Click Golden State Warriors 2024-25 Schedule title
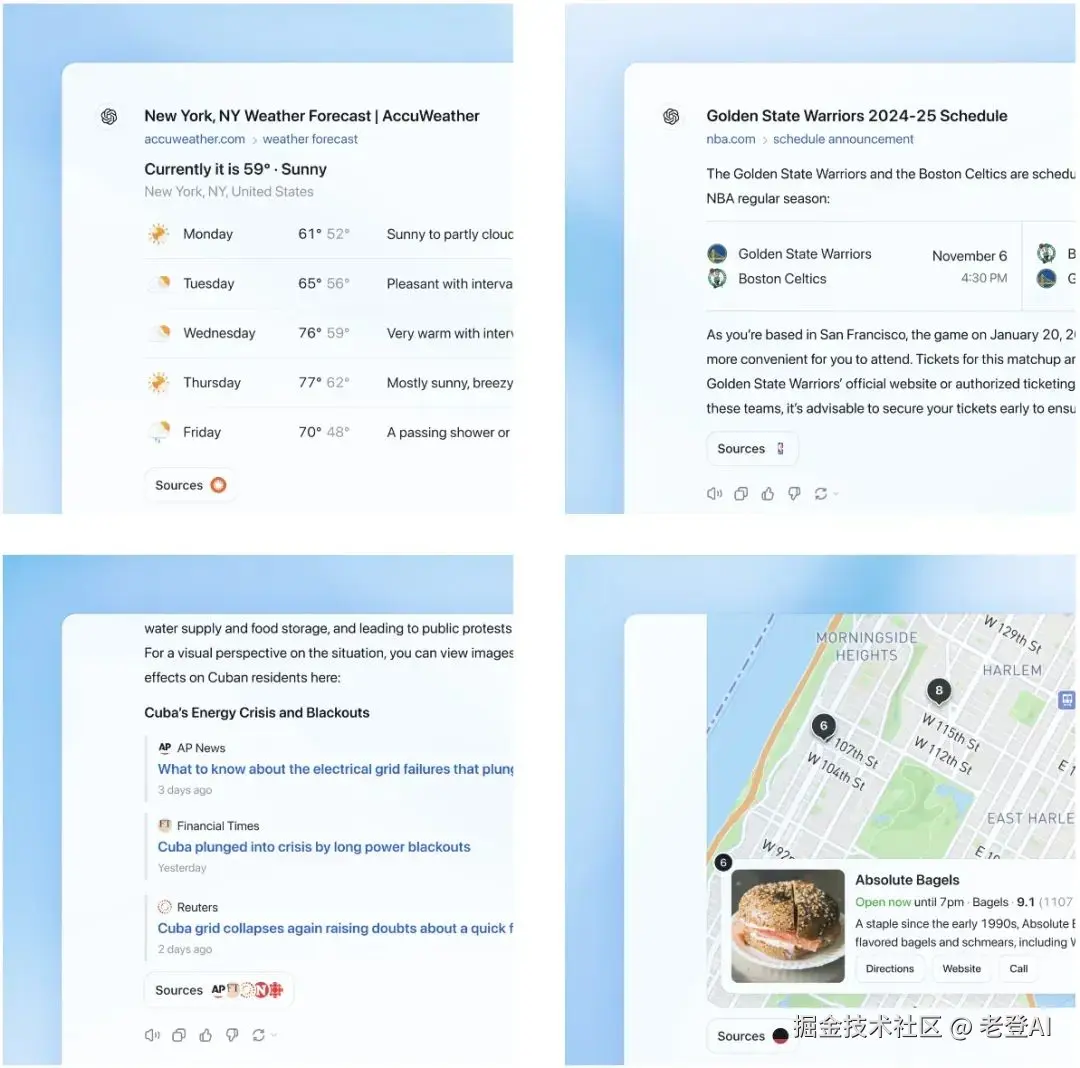 [857, 116]
